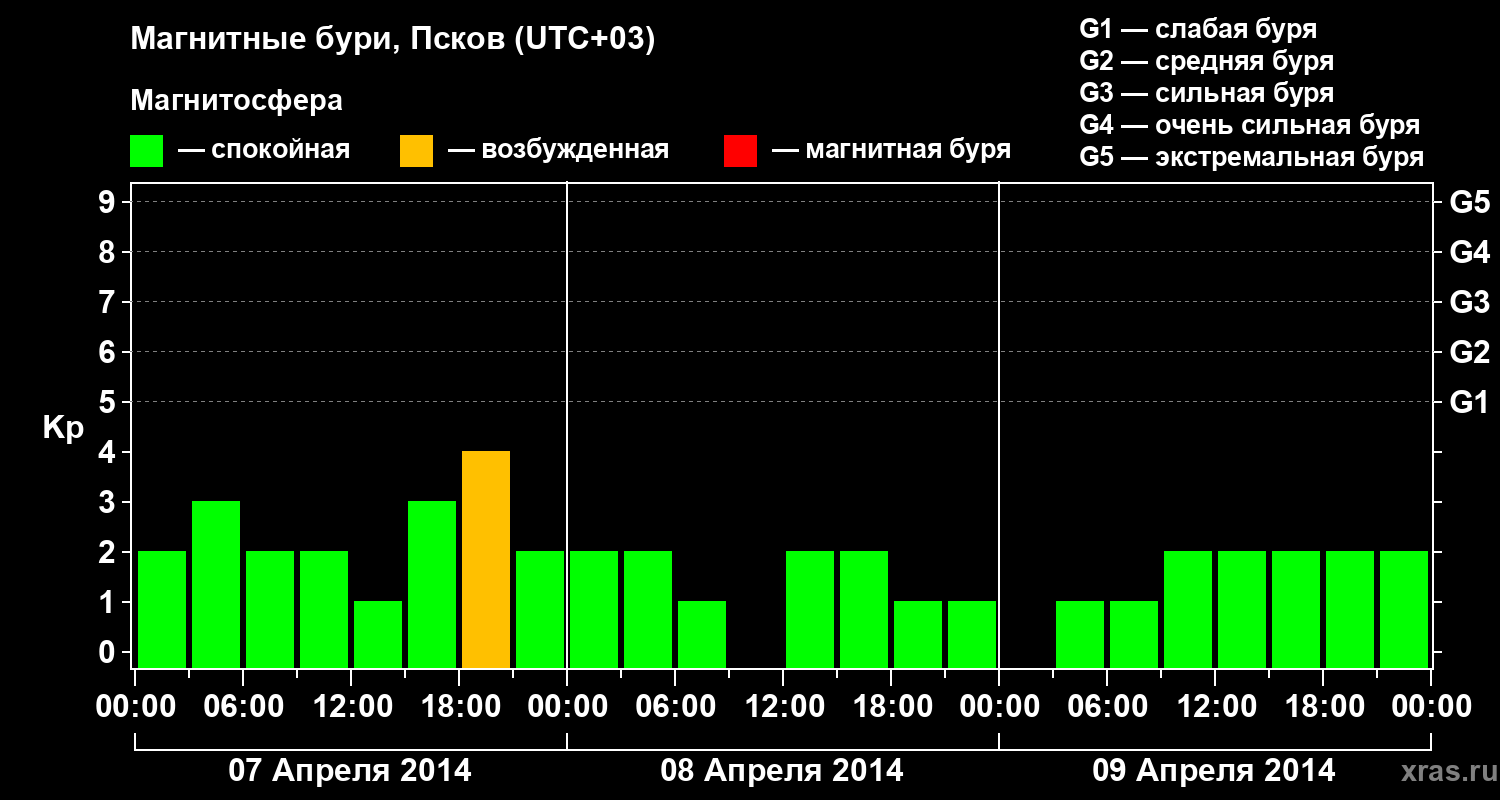
Task: Click the right-axis 'G5' level label
Action: pyautogui.click(x=1469, y=202)
